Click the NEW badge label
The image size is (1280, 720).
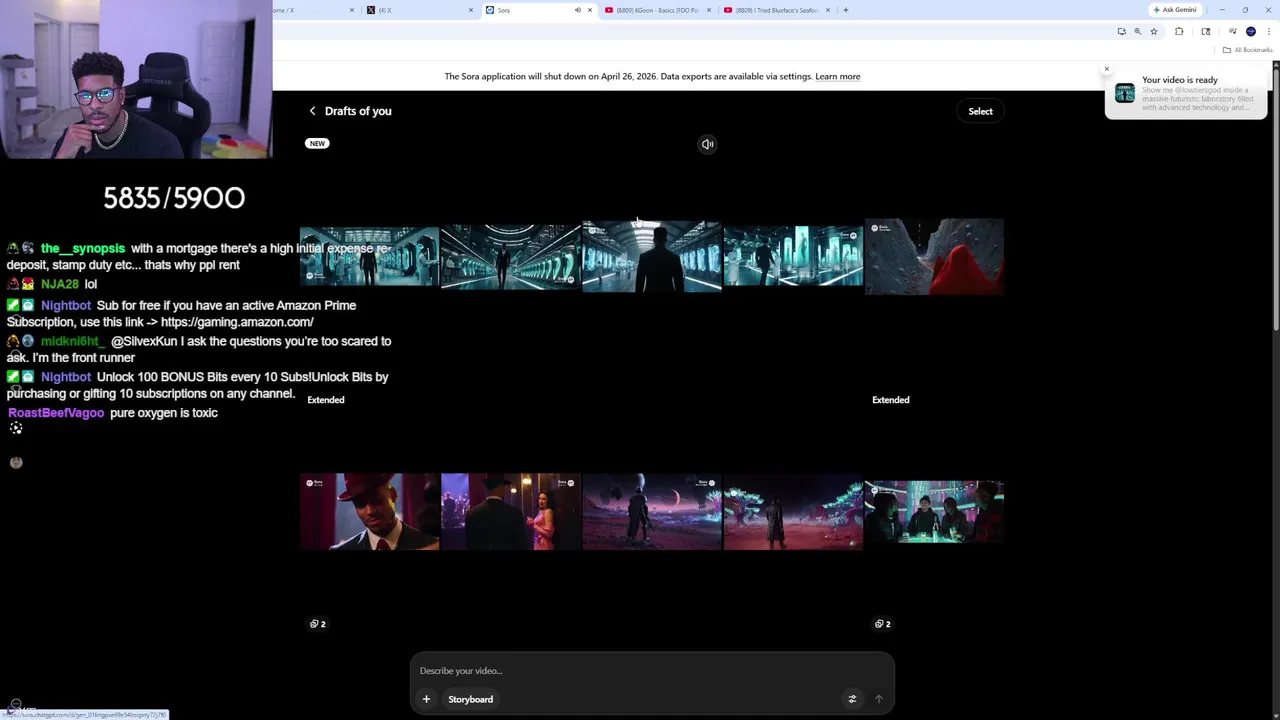coord(317,143)
